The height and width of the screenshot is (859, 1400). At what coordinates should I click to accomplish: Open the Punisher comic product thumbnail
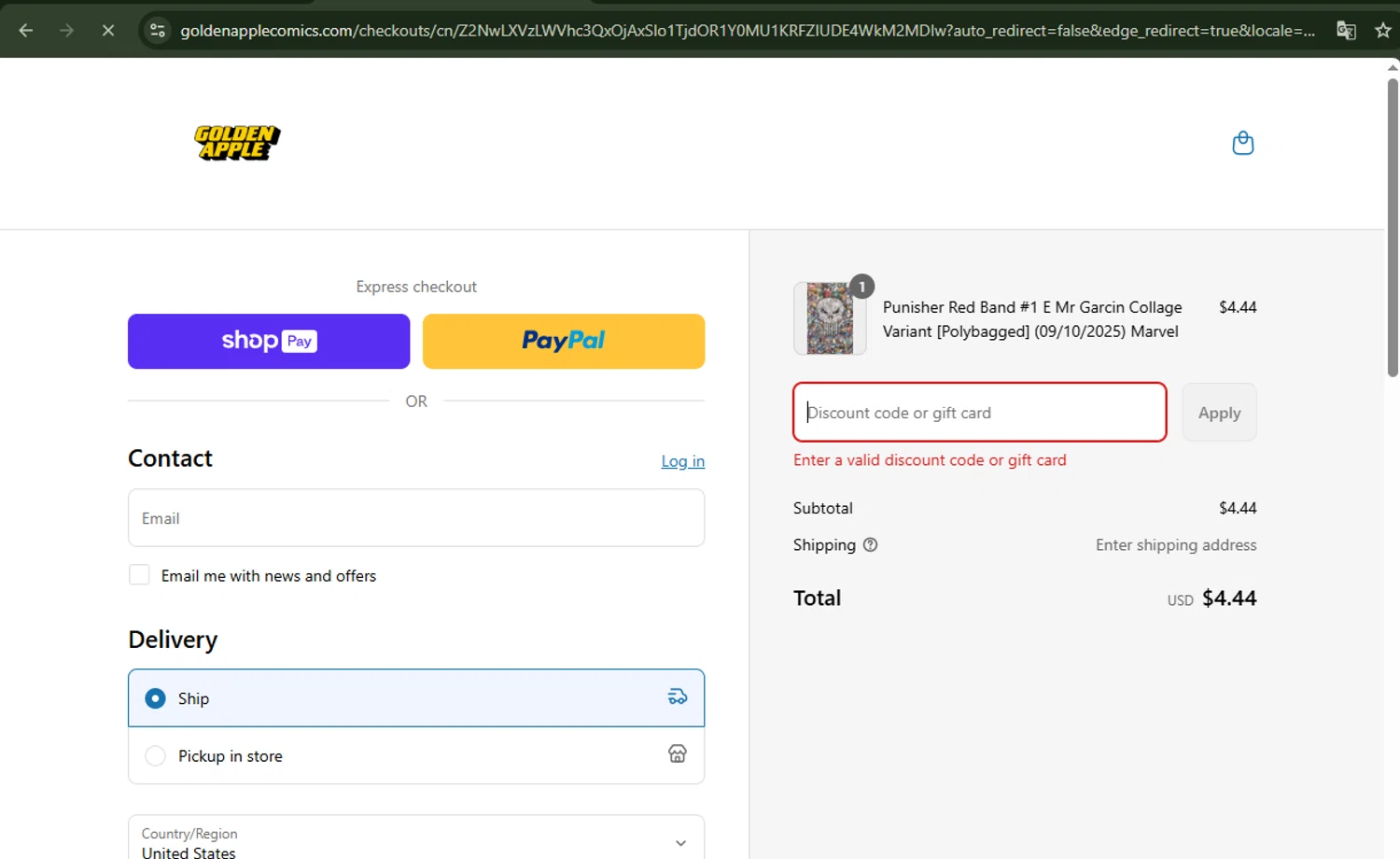(830, 318)
